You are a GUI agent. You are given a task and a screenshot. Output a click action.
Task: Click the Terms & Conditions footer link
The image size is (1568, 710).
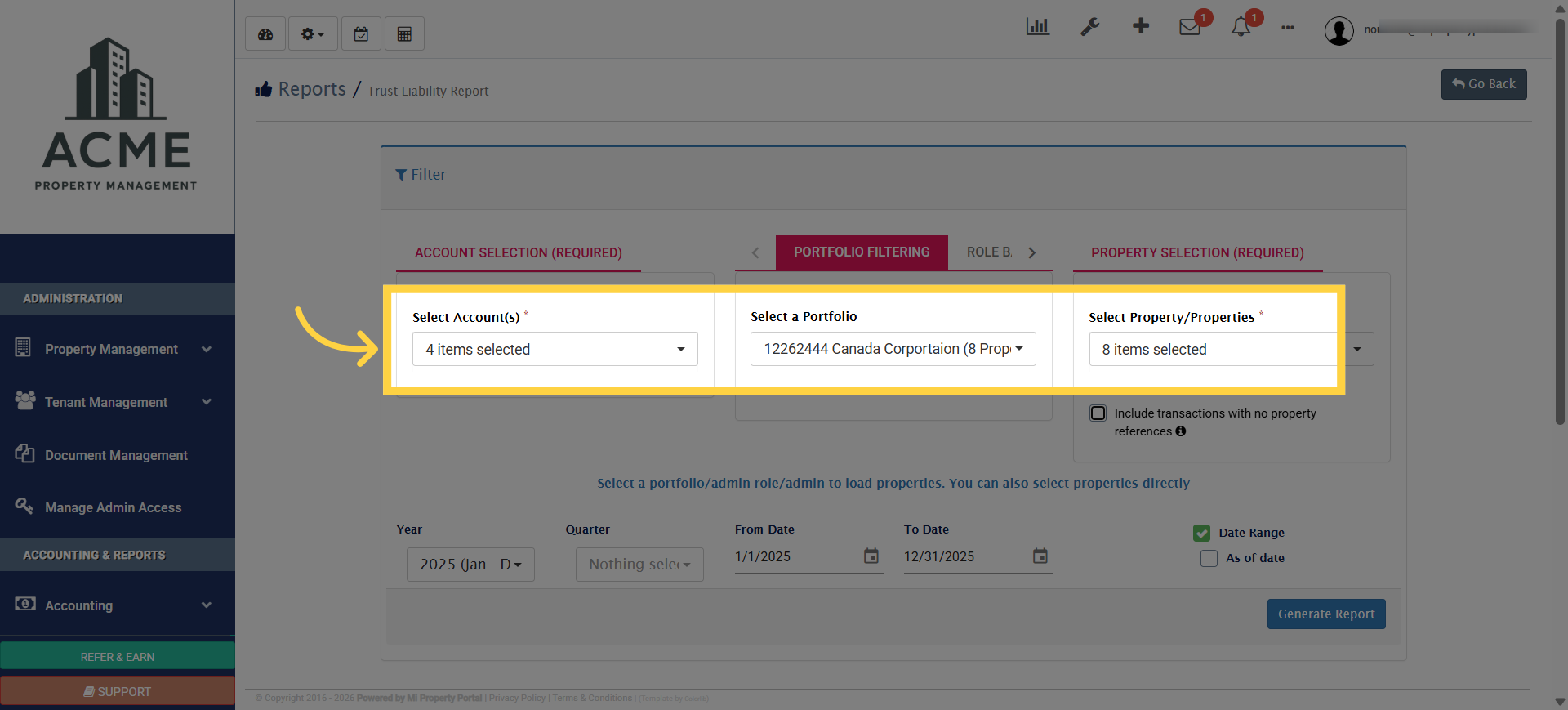coord(592,699)
